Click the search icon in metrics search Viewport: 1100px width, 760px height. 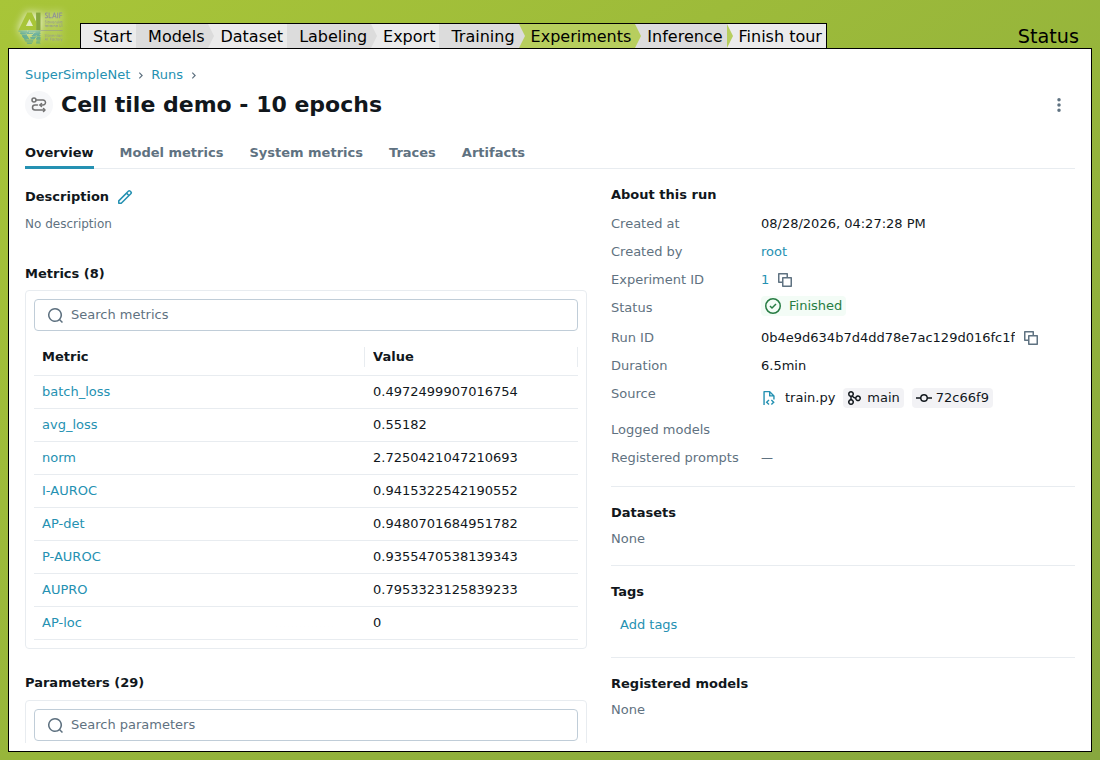pyautogui.click(x=55, y=315)
